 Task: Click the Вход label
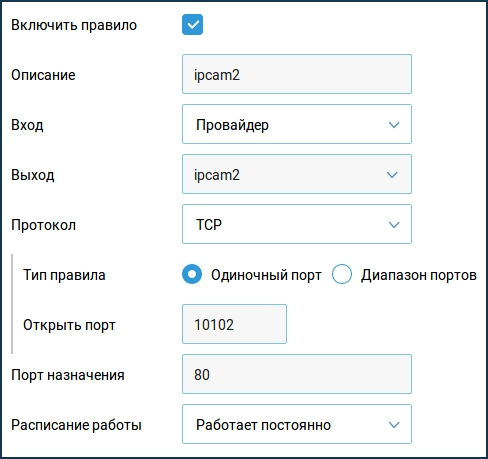(27, 125)
